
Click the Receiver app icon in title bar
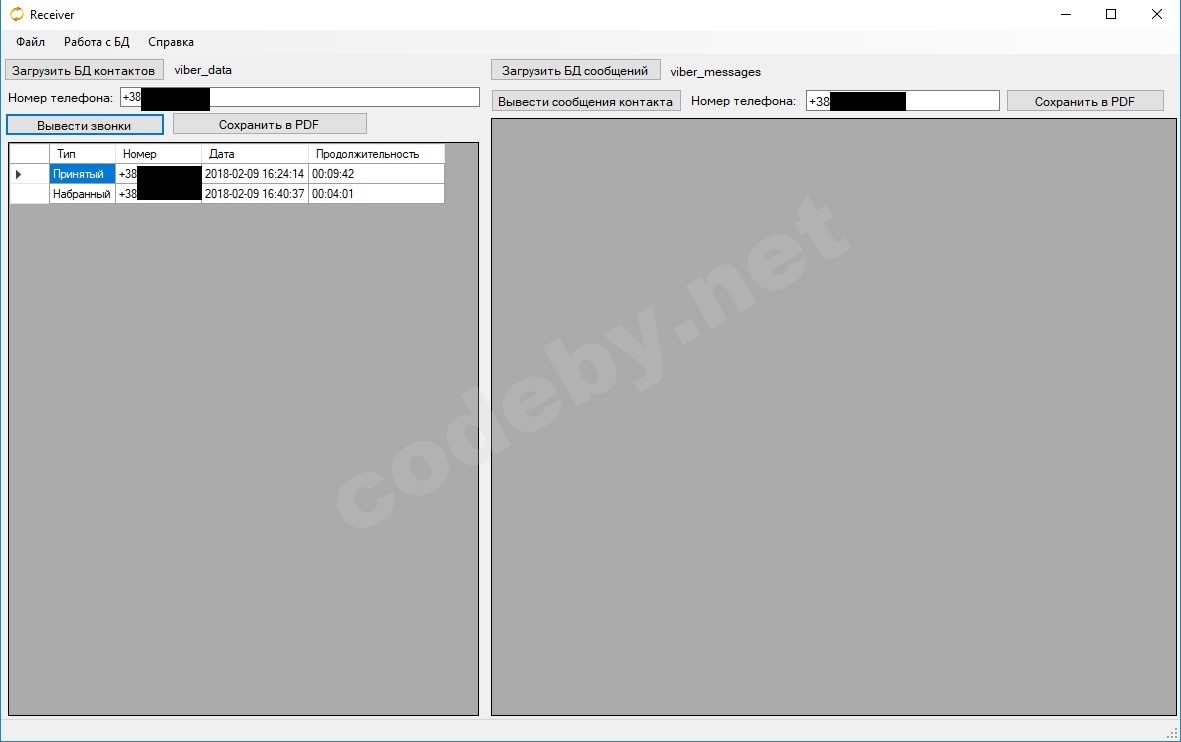click(17, 14)
